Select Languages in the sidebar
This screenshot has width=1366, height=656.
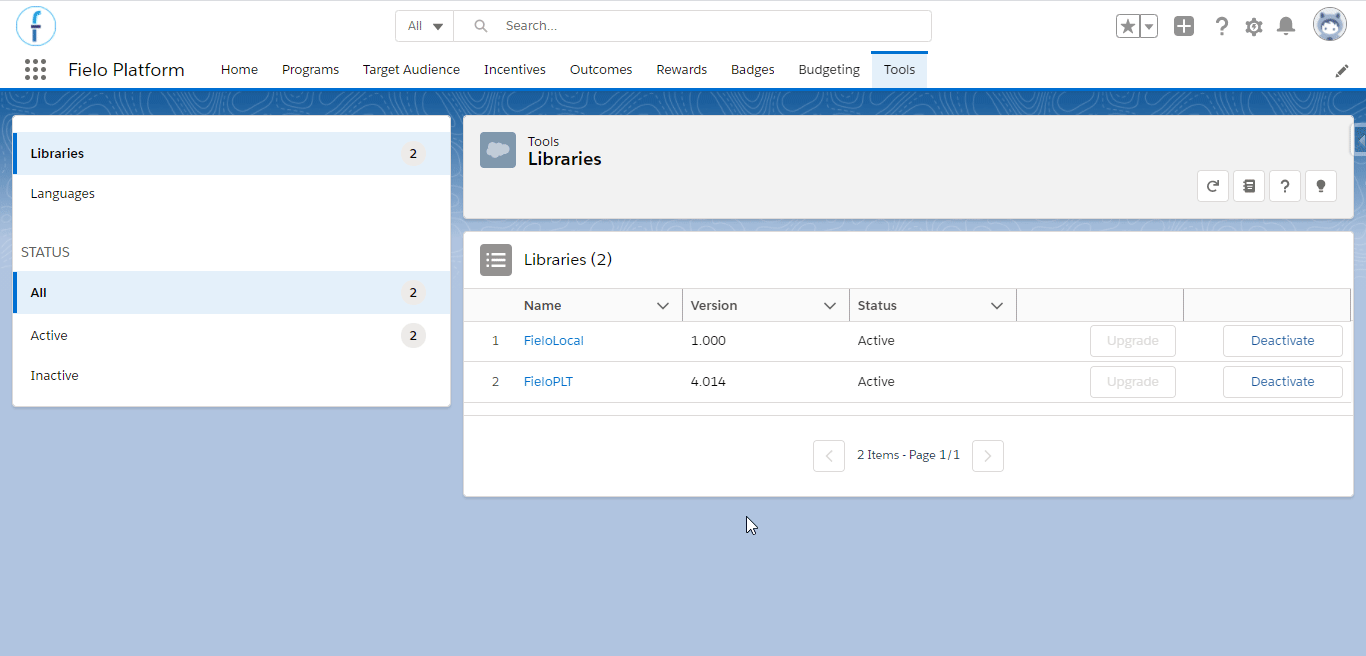click(x=231, y=194)
